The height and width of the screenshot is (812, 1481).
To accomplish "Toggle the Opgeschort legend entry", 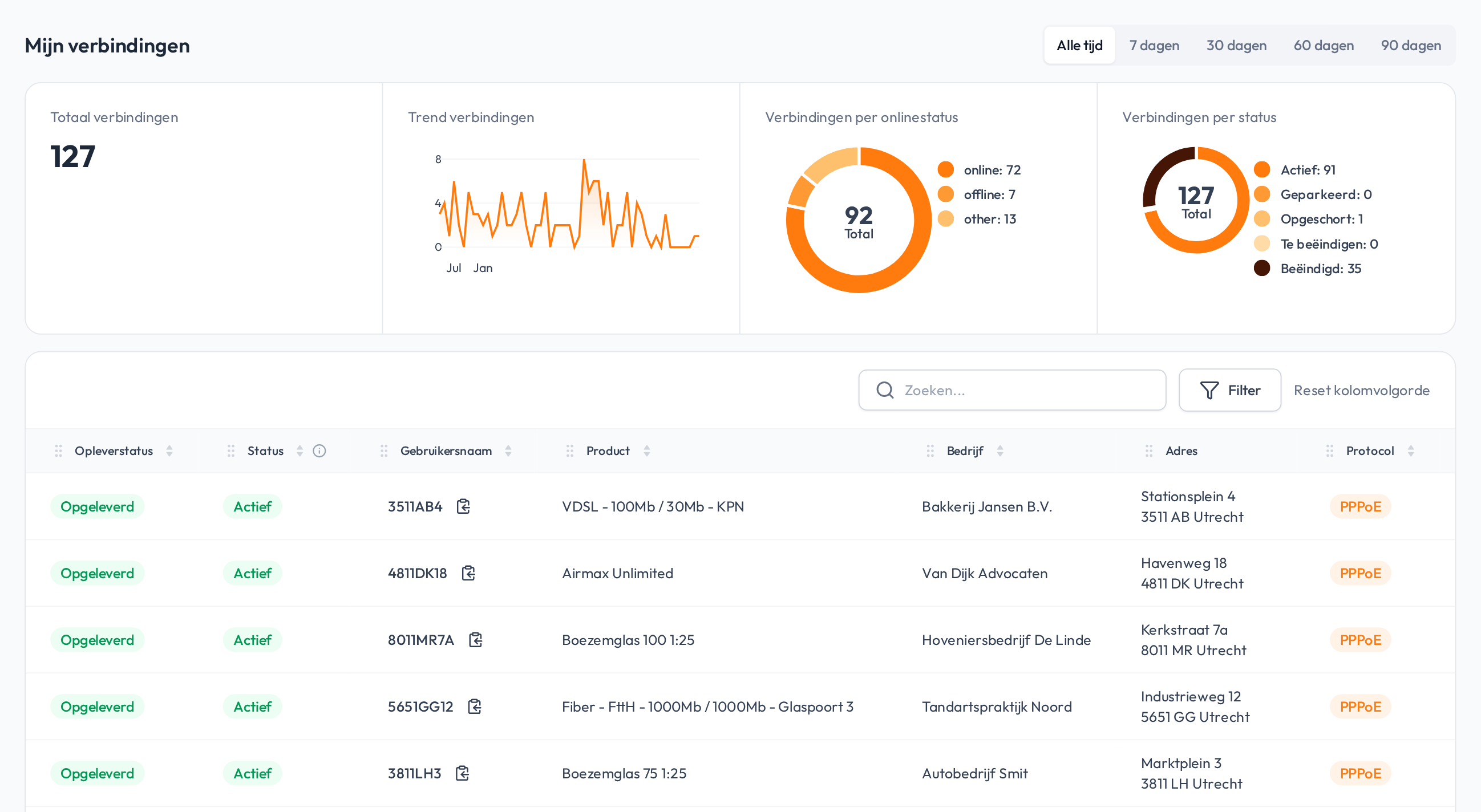I will [x=1308, y=219].
